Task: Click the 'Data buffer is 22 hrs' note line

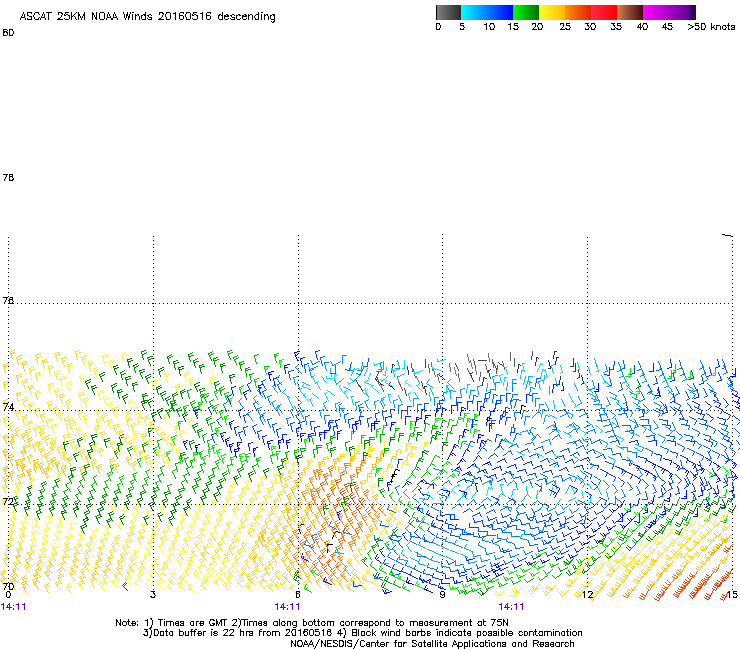Action: pyautogui.click(x=362, y=633)
